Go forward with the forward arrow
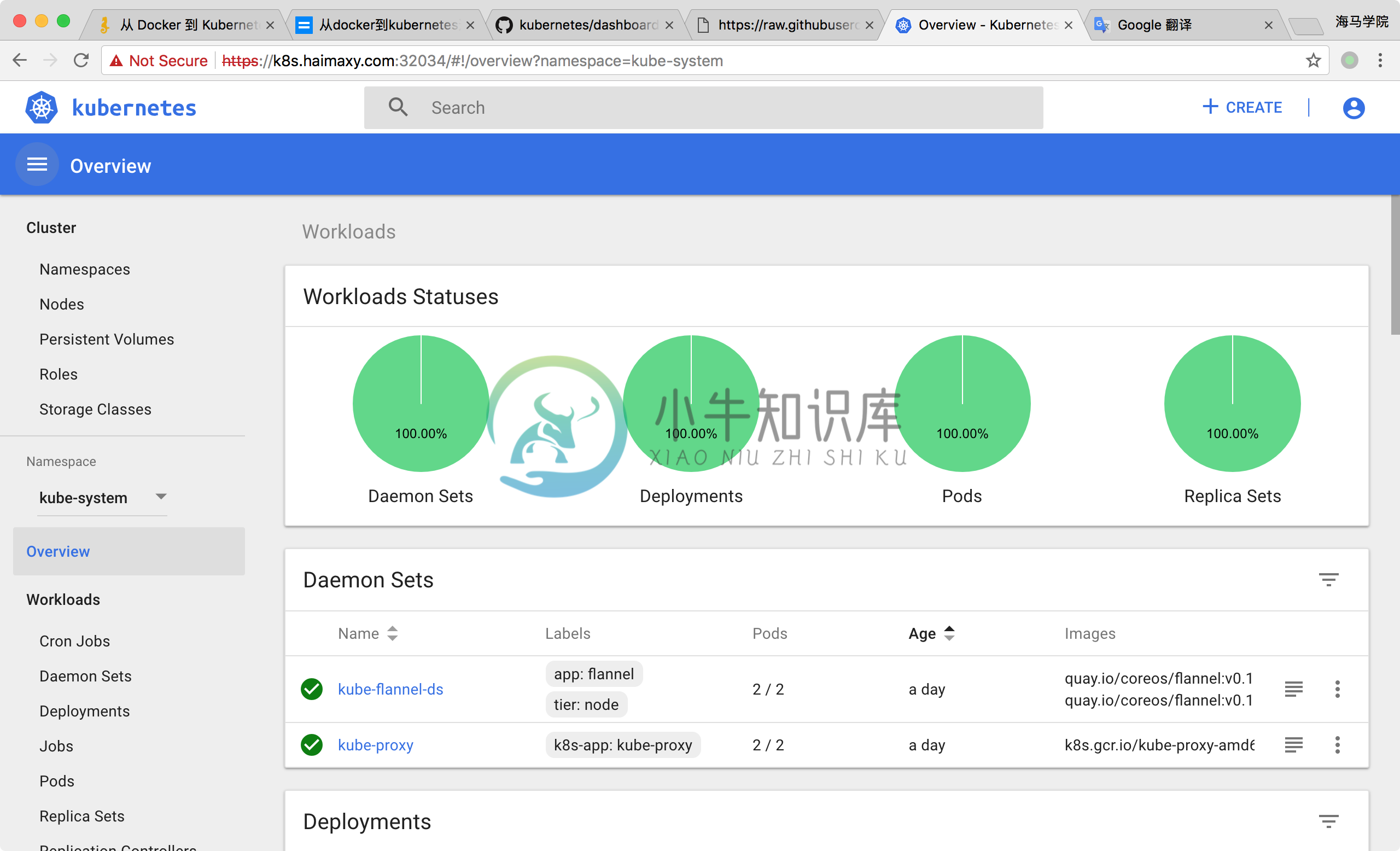1400x851 pixels. coord(50,60)
